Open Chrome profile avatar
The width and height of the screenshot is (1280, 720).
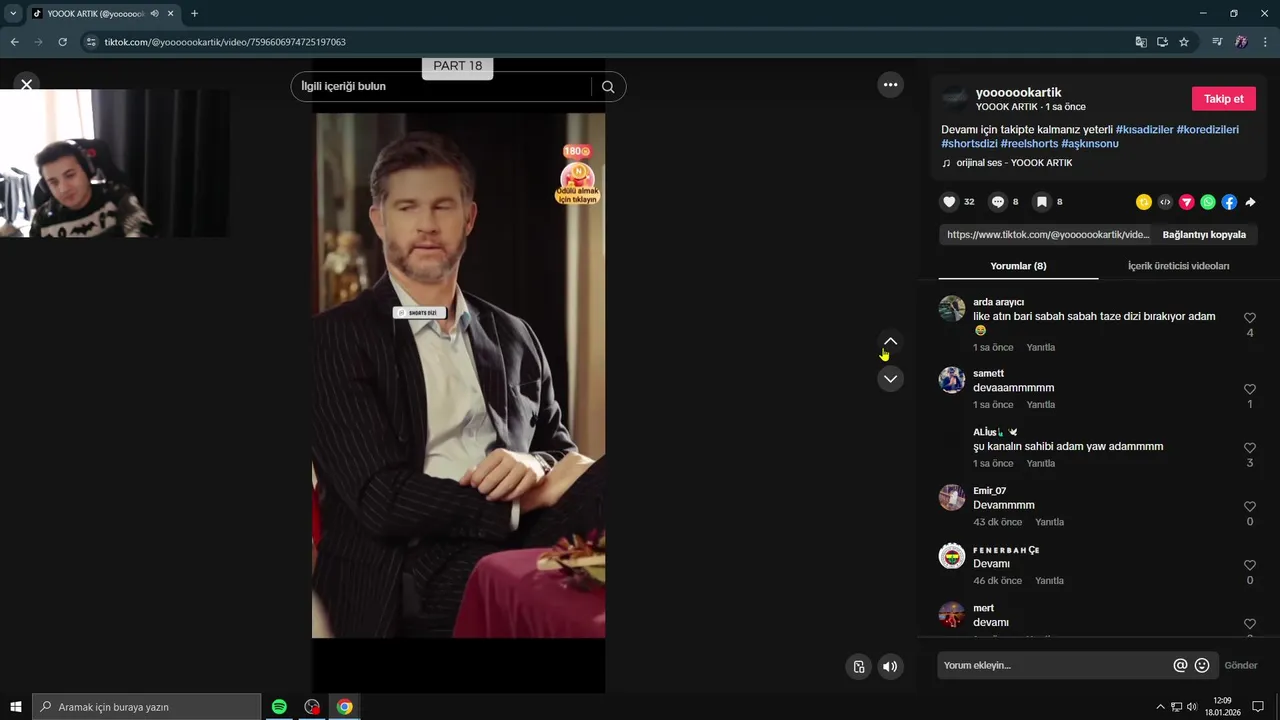click(1241, 42)
